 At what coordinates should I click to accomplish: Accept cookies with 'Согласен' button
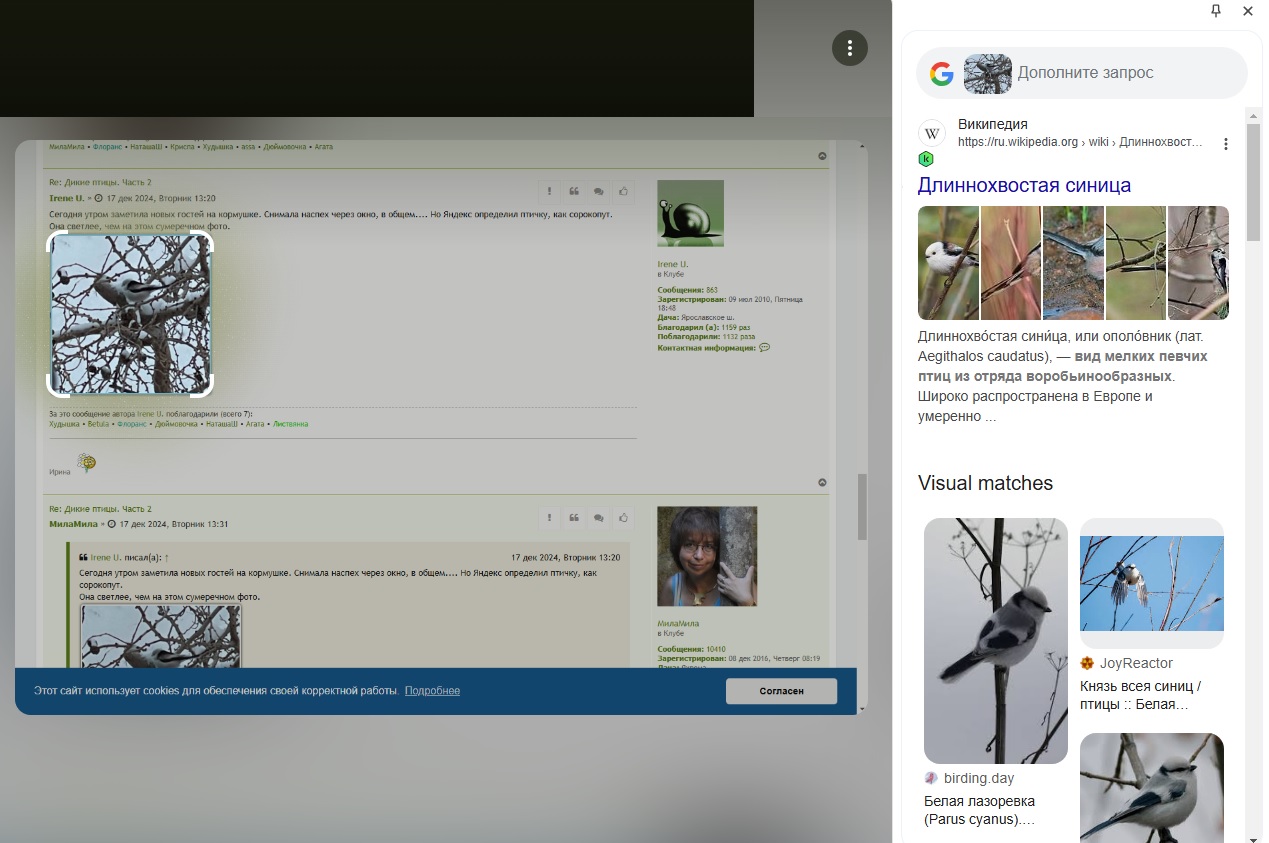(781, 691)
